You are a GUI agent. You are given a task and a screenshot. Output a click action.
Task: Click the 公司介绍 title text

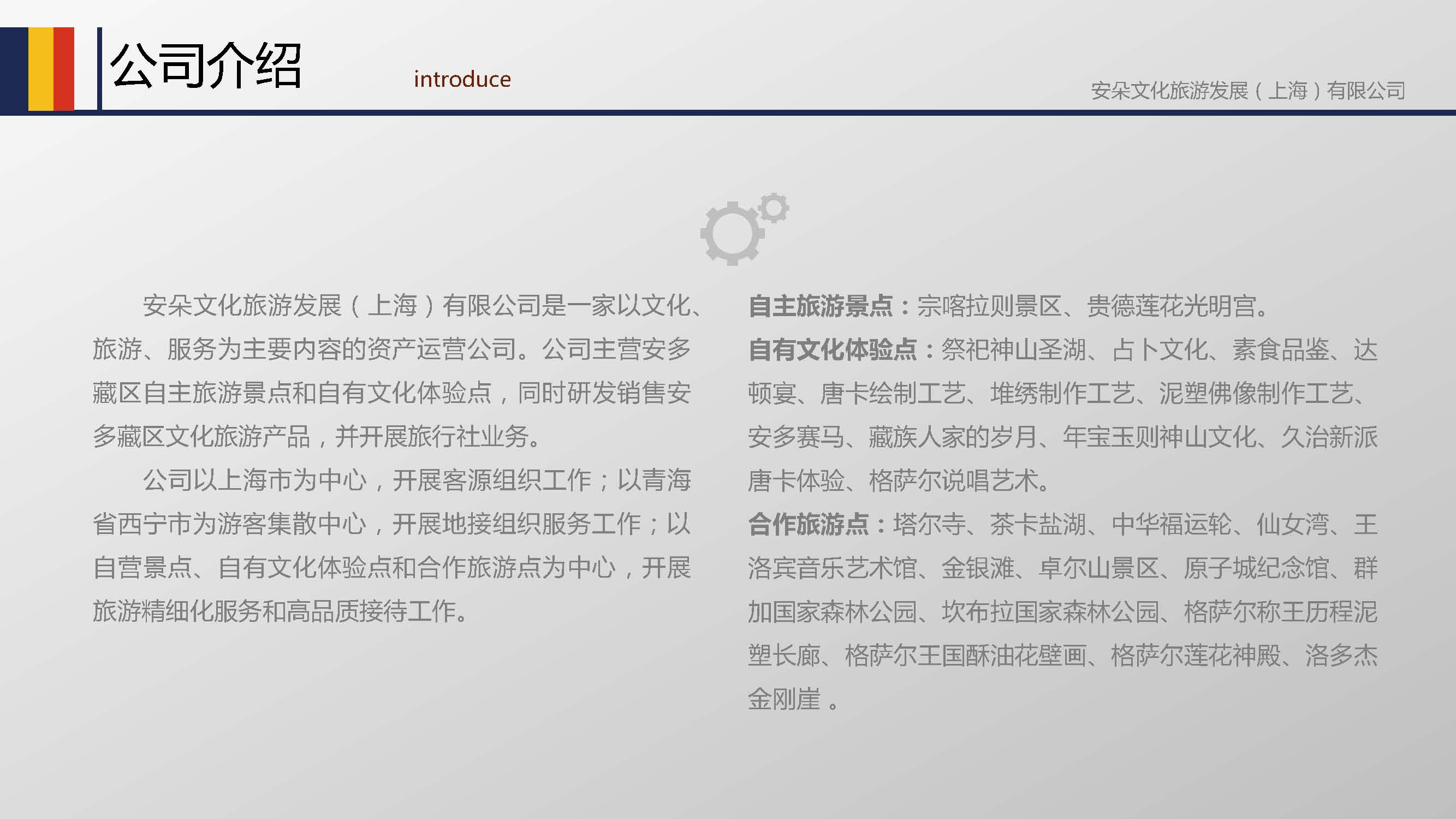coord(206,67)
